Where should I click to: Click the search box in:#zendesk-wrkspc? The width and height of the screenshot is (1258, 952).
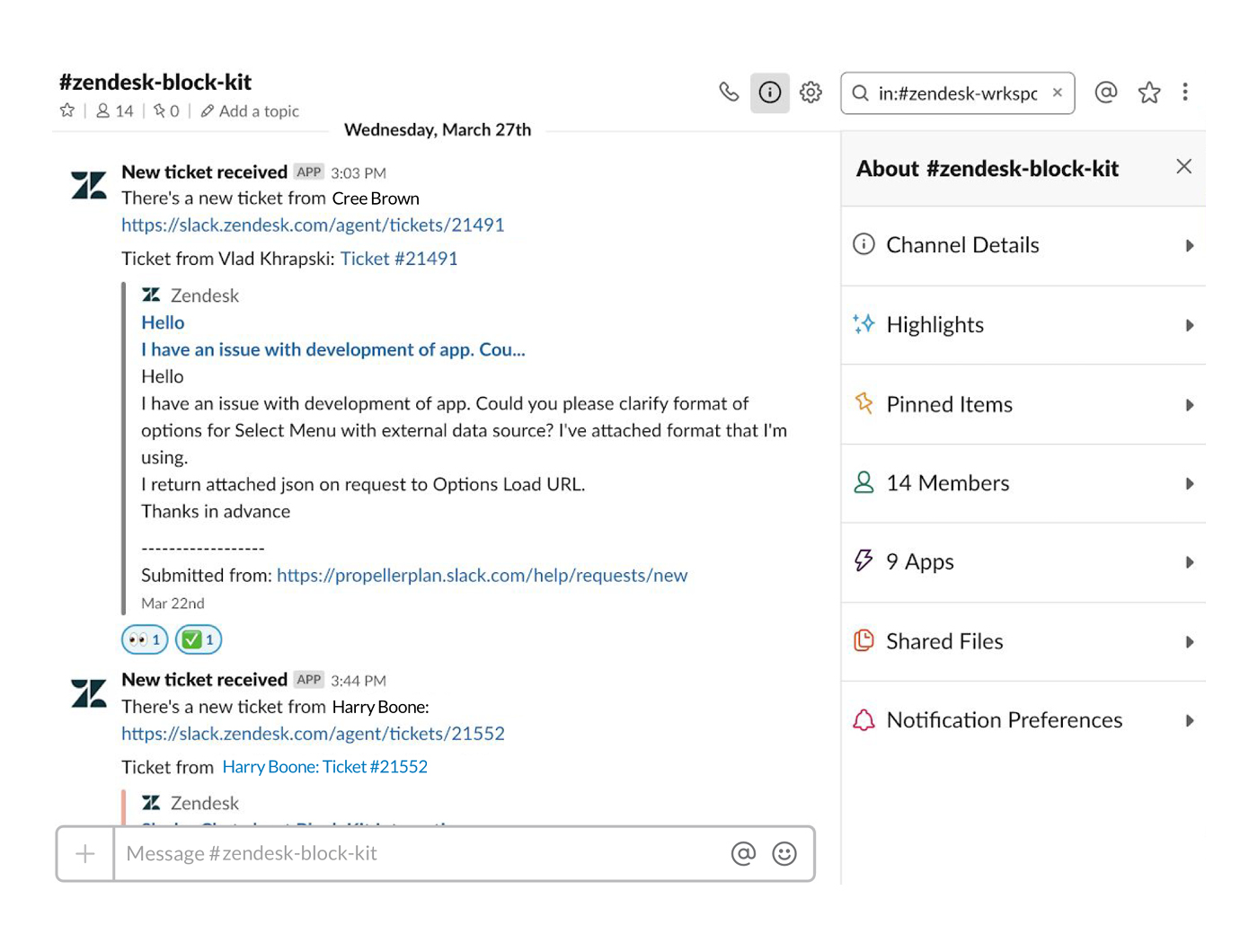tap(957, 93)
